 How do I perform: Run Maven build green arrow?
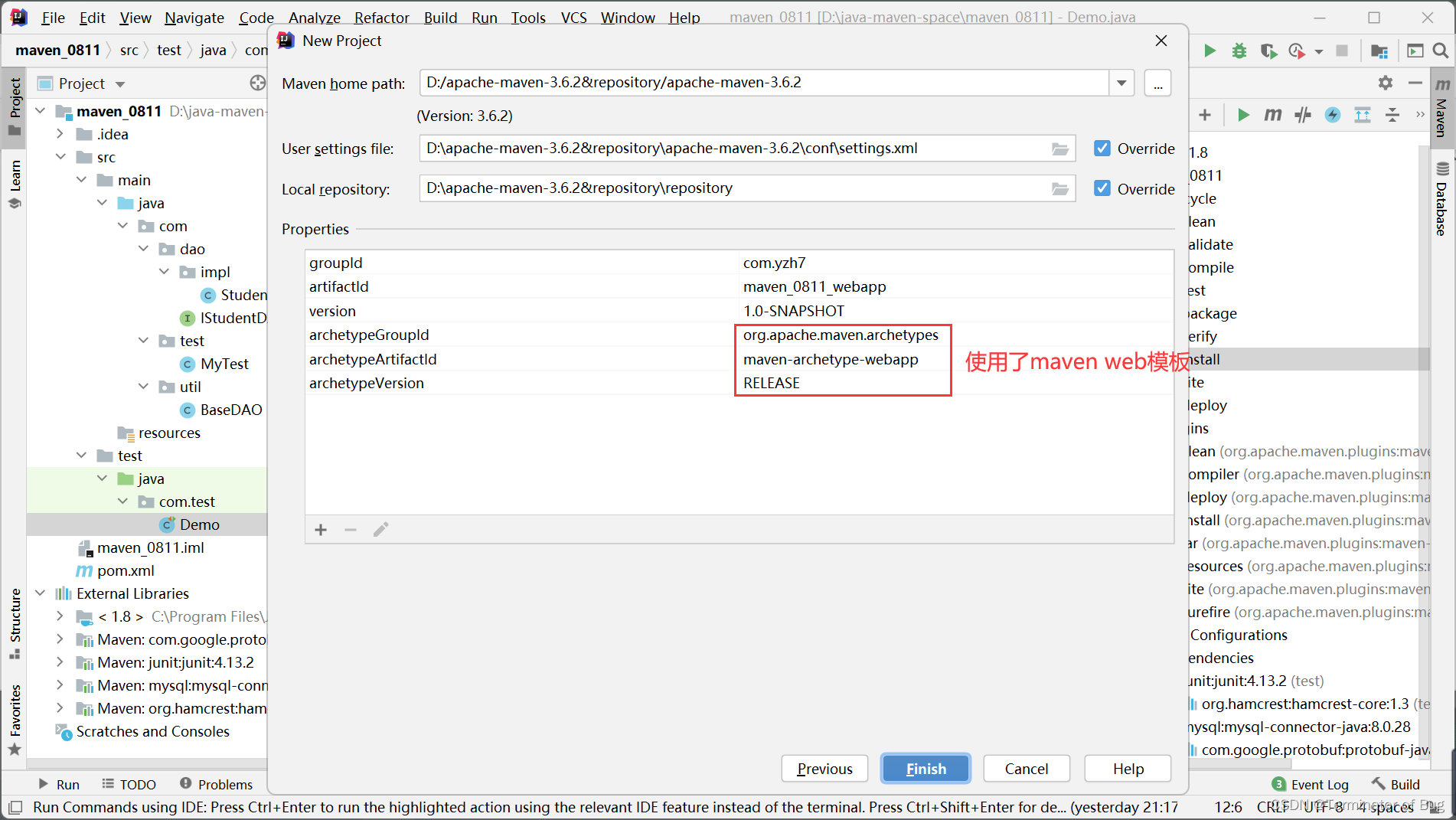pos(1243,115)
